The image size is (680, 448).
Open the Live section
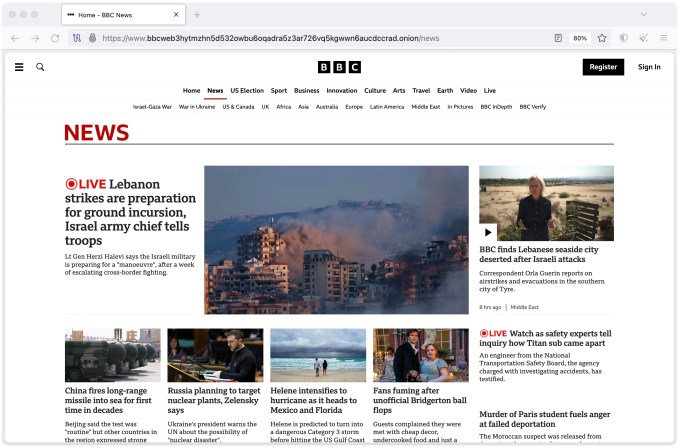[490, 91]
